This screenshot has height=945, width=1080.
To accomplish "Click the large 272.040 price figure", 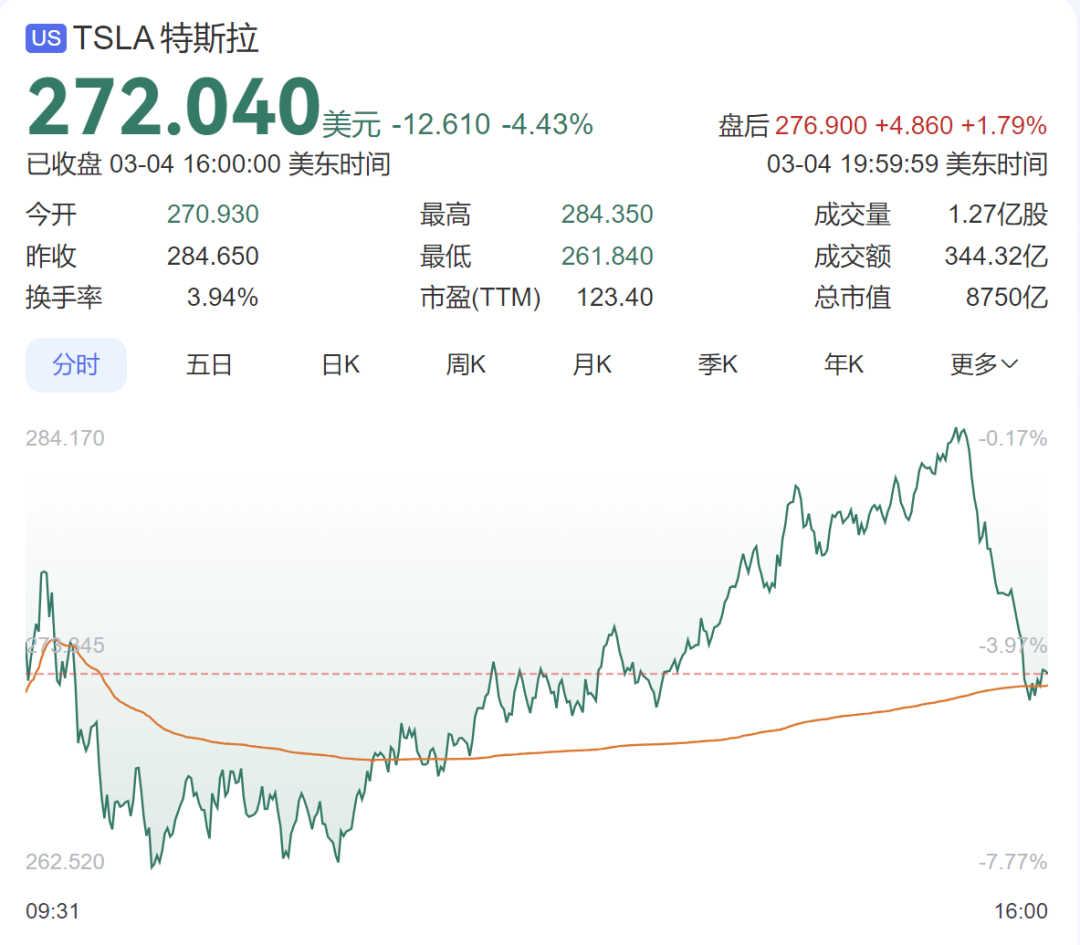I will (x=172, y=107).
